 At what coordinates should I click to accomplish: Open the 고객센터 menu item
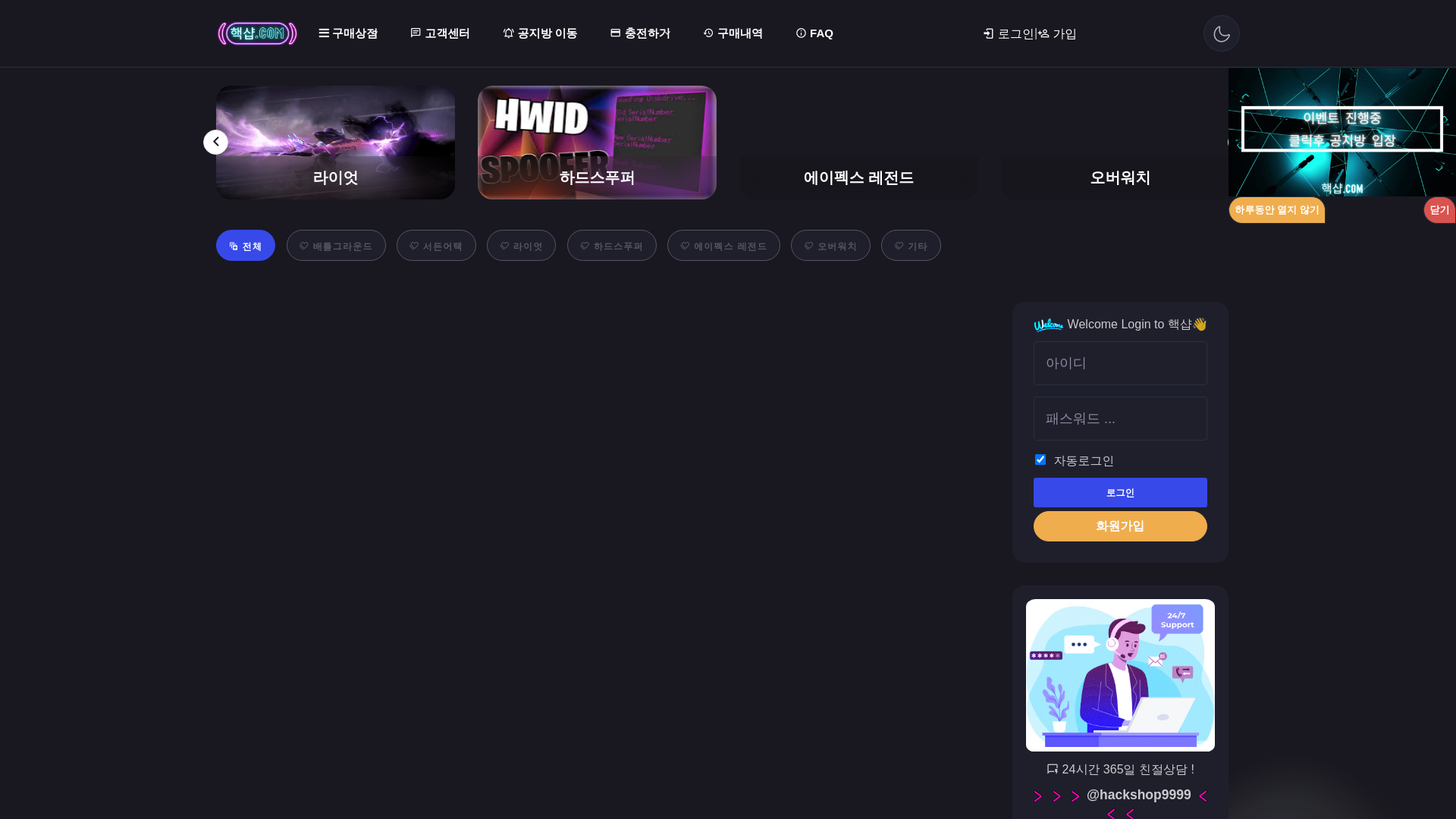[x=440, y=33]
